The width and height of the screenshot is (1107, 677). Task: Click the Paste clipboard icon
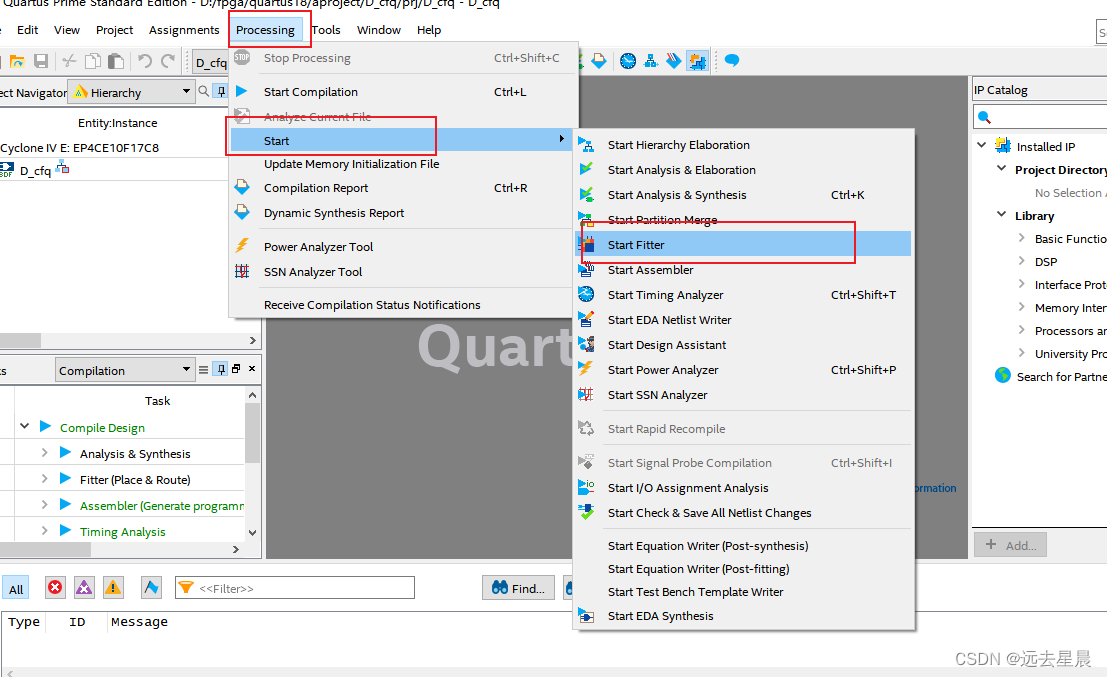click(x=116, y=61)
